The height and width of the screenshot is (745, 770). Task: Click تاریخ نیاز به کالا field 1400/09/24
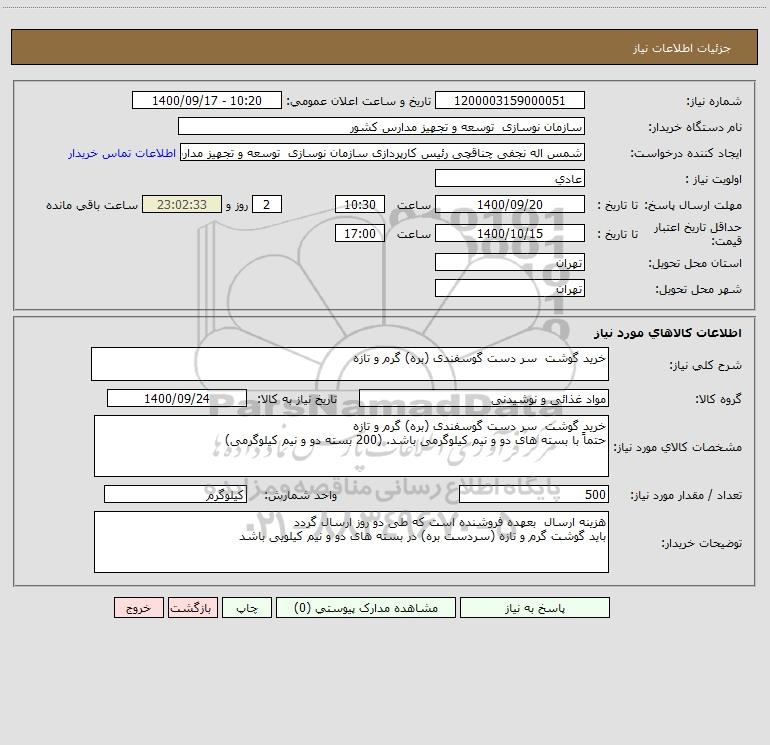[x=177, y=398]
